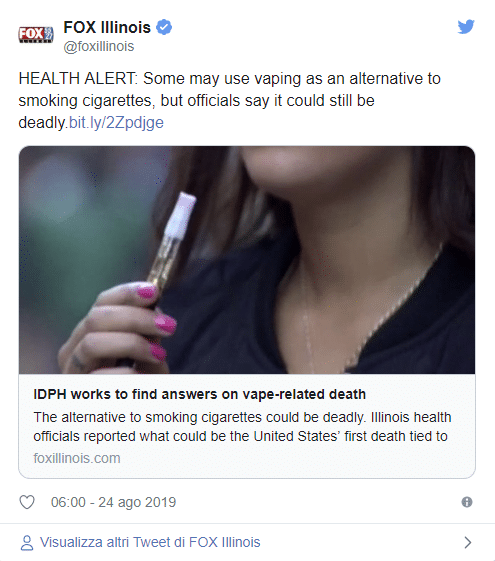495x561 pixels.
Task: Expand more tweets with right chevron
Action: click(467, 542)
